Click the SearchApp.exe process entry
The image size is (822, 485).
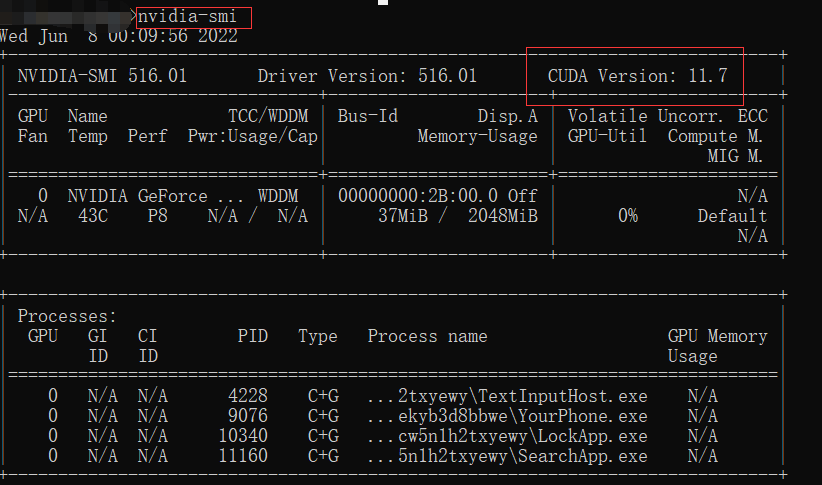[x=507, y=456]
